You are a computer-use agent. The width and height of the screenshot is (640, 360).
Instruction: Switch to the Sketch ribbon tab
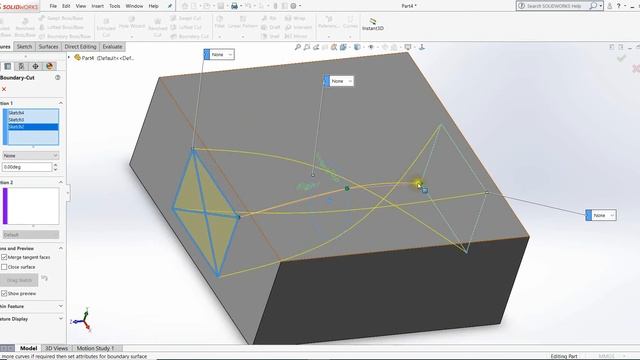click(24, 47)
